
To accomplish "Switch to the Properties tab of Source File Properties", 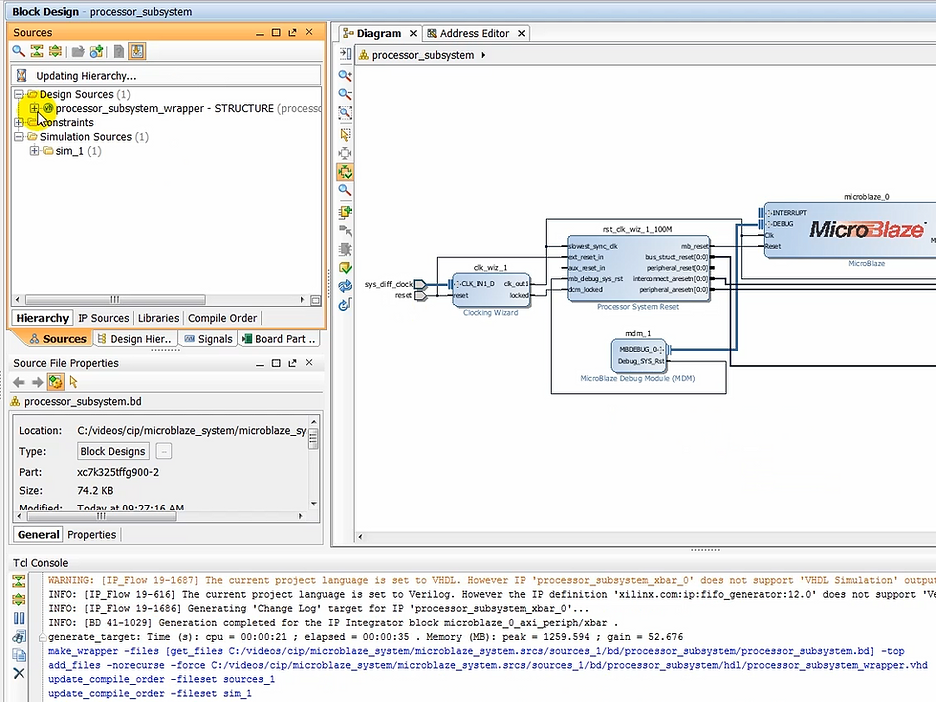I will click(x=91, y=534).
